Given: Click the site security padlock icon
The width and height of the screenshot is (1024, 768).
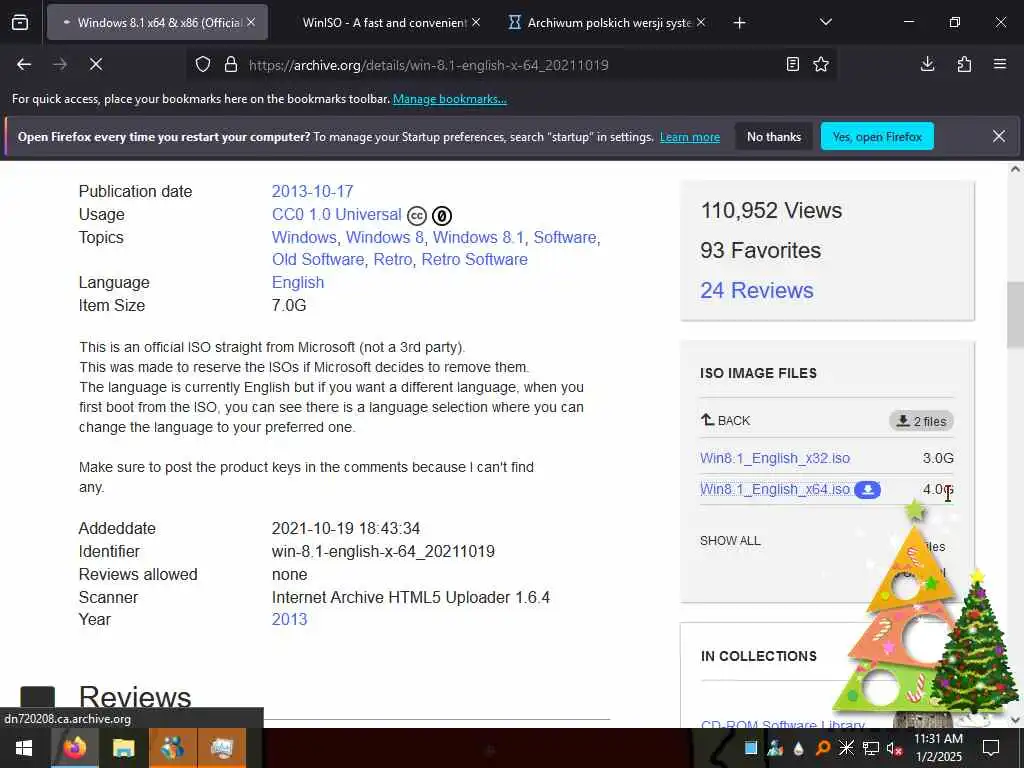Looking at the screenshot, I should 231,65.
